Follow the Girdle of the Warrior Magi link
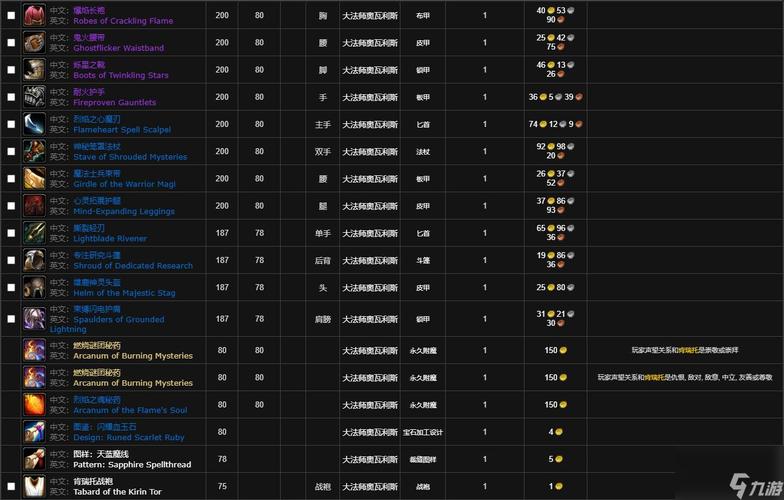The width and height of the screenshot is (784, 500). point(124,184)
